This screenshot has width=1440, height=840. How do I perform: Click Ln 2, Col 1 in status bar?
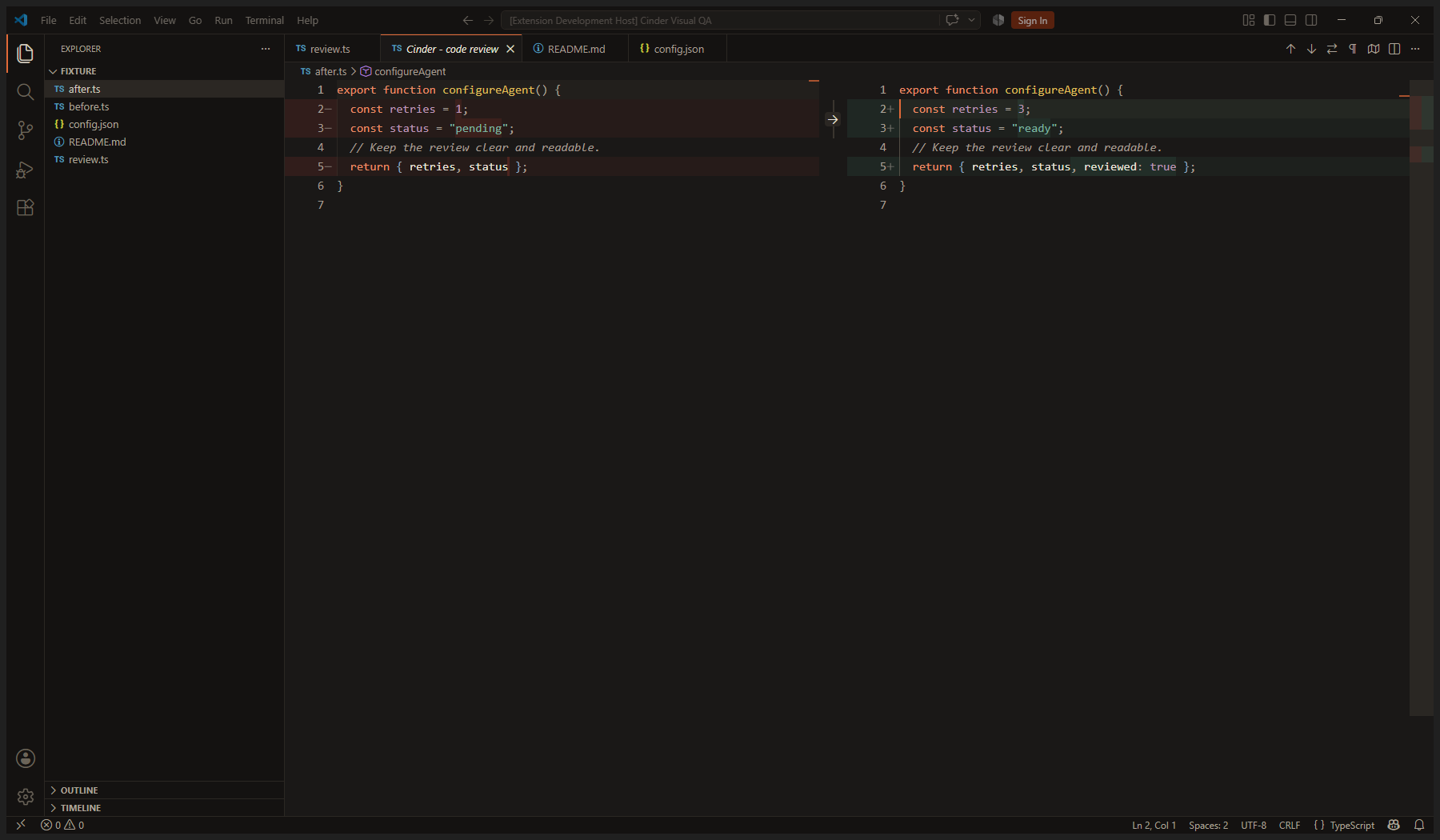[1154, 825]
